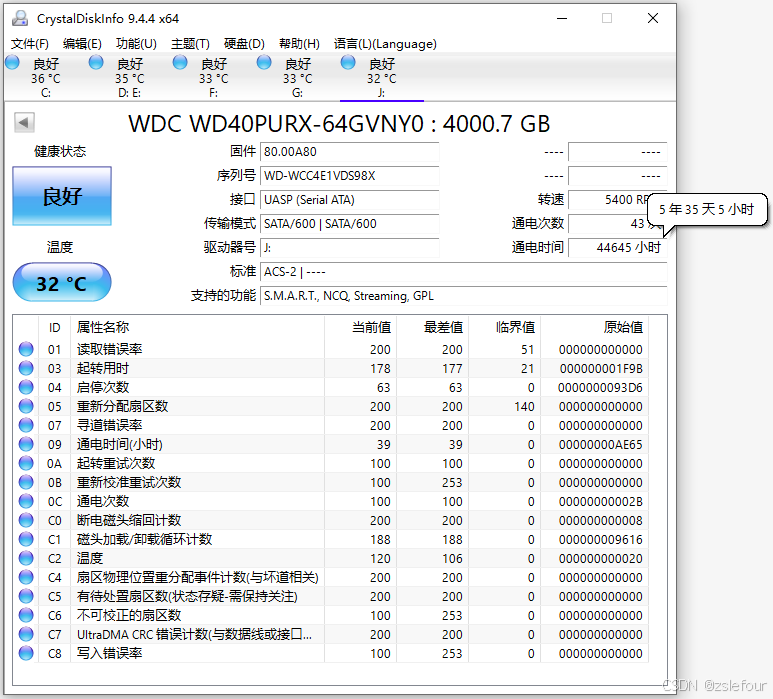Viewport: 773px width, 699px height.
Task: Open the 编辑(E) menu
Action: click(x=82, y=44)
